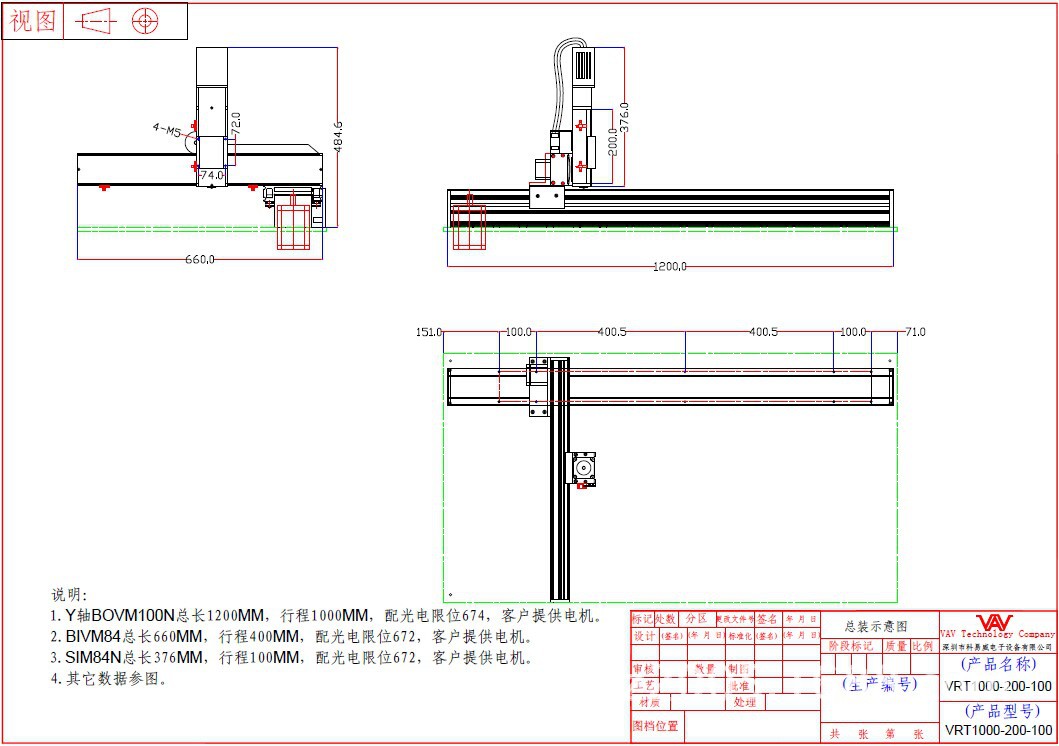Select the 376.0 height dimension
This screenshot has height=746, width=1059.
pos(625,117)
